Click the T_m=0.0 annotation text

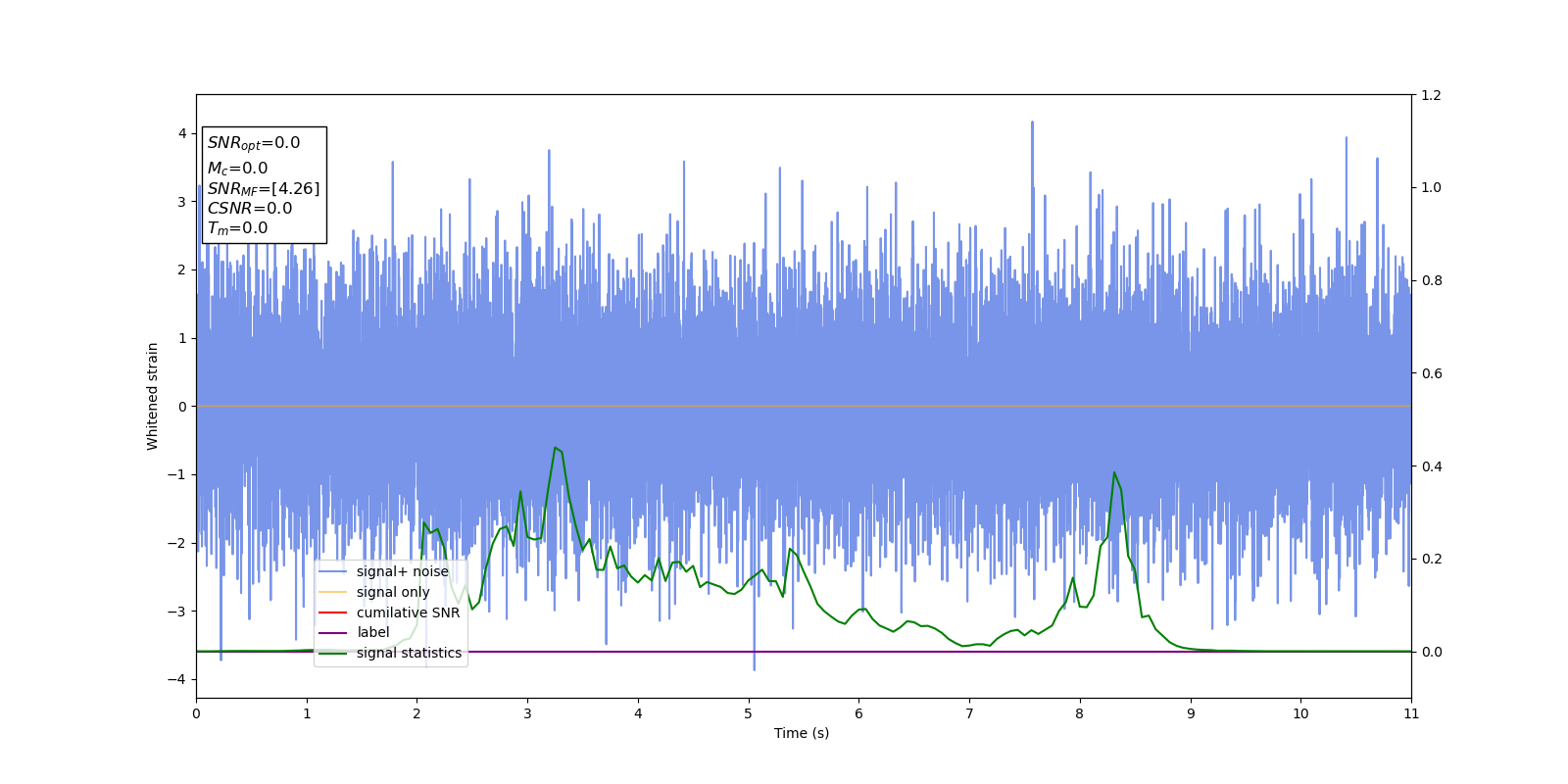pyautogui.click(x=237, y=228)
